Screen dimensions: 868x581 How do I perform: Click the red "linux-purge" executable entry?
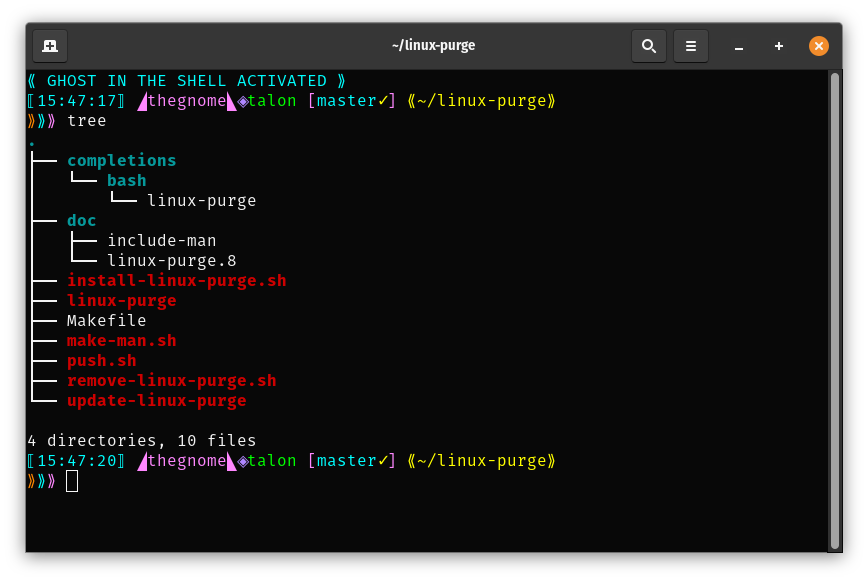(122, 300)
